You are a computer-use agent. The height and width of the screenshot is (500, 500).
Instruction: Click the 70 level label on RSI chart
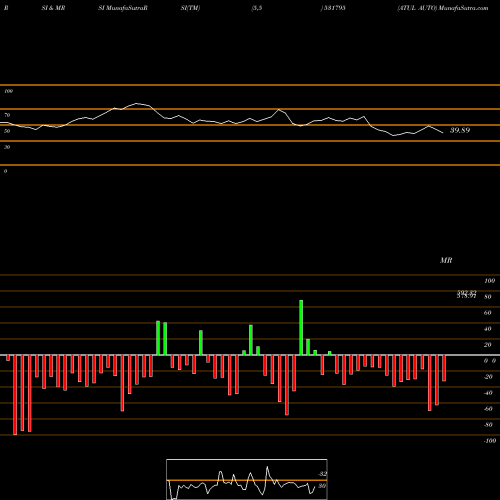point(7,115)
